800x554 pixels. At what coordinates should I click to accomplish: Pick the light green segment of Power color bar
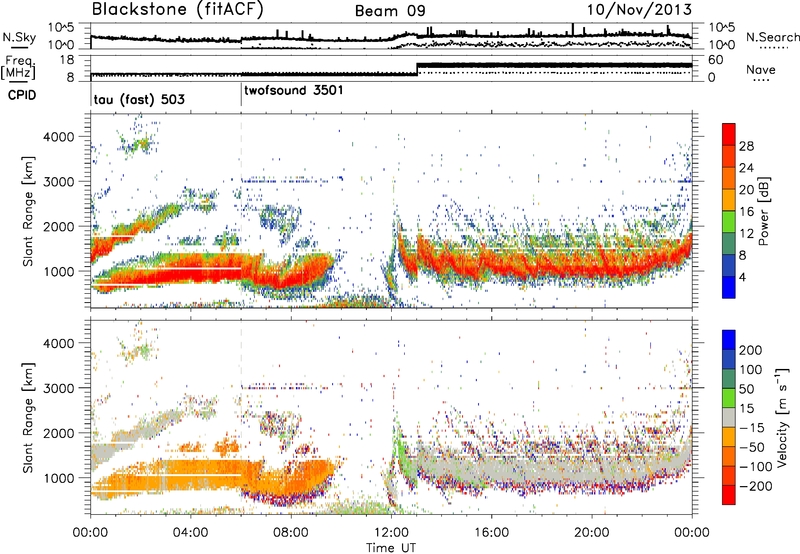pyautogui.click(x=729, y=222)
